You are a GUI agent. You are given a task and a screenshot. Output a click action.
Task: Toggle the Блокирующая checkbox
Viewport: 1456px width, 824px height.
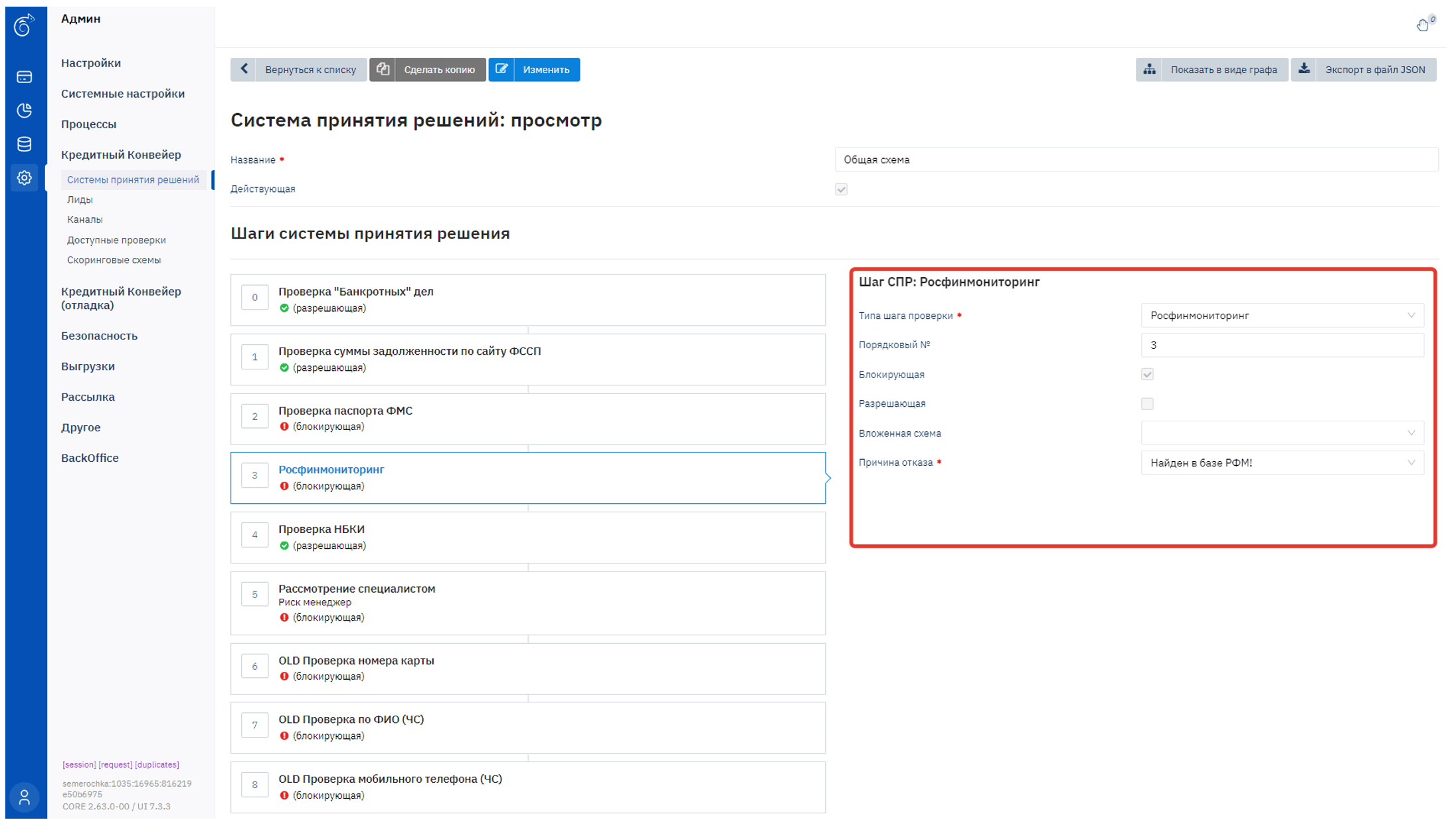point(1147,374)
